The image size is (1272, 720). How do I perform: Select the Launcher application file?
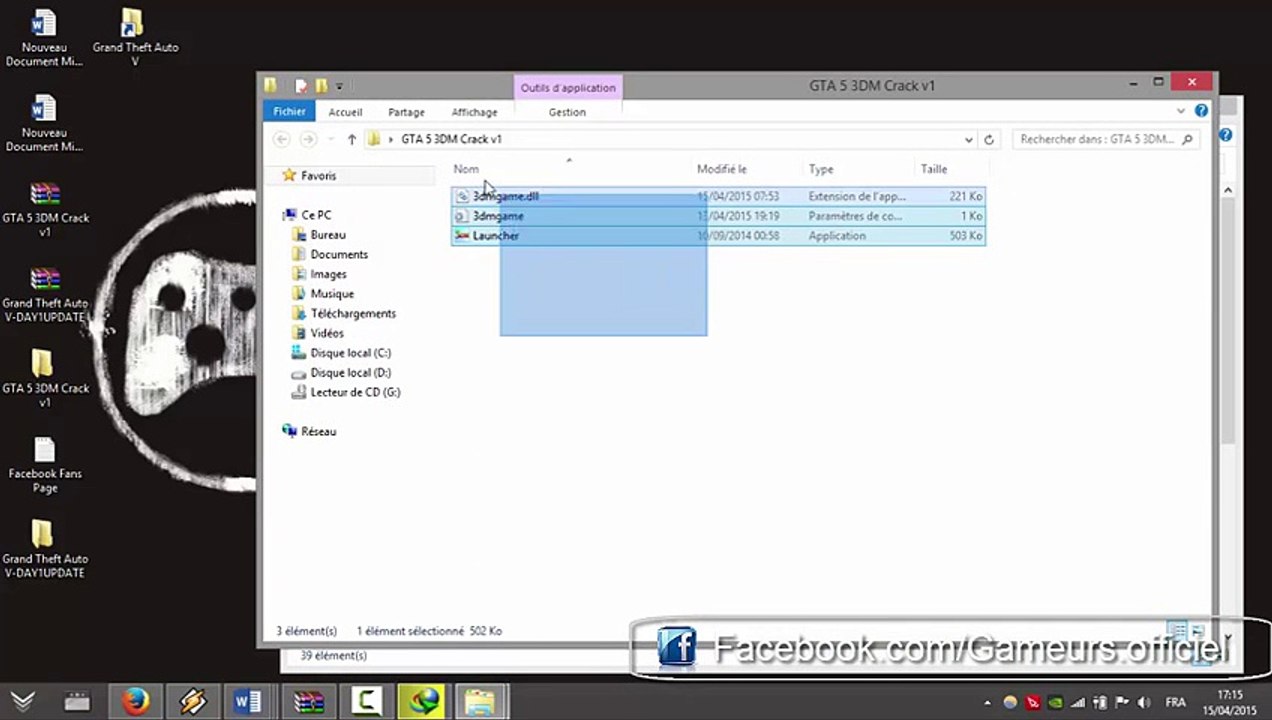(718, 236)
